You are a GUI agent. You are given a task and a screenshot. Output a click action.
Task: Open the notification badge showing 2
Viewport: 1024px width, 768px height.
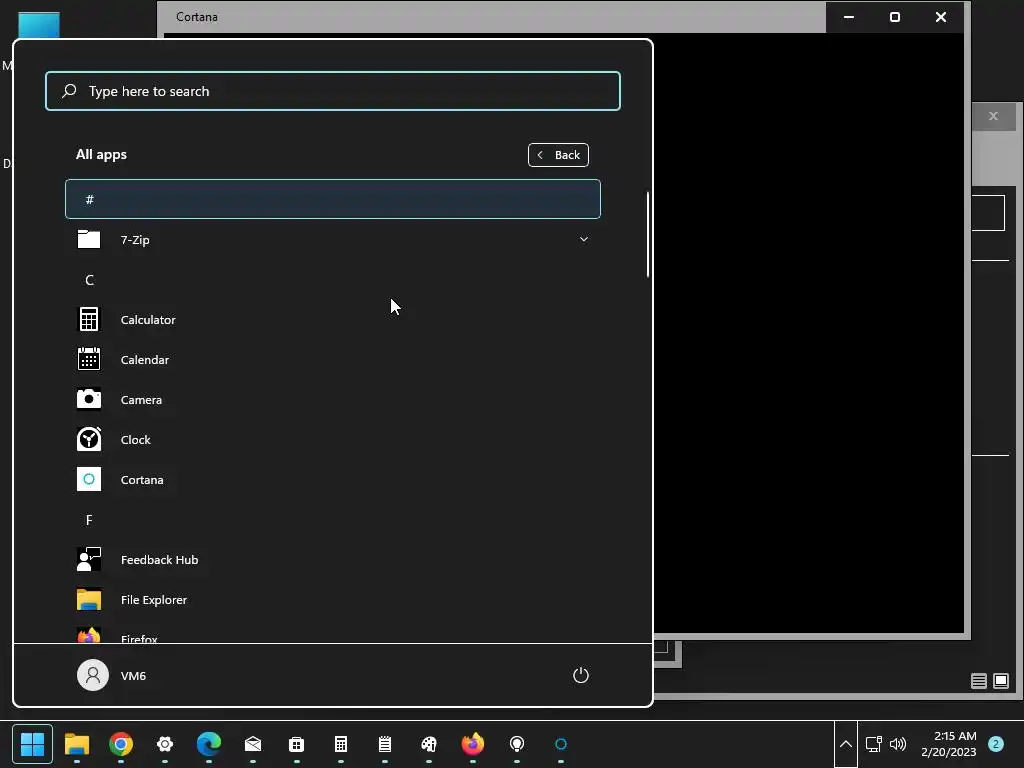pyautogui.click(x=996, y=744)
